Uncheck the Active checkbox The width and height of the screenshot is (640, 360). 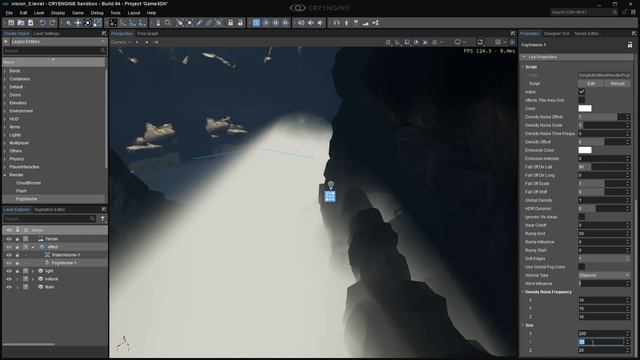(582, 92)
